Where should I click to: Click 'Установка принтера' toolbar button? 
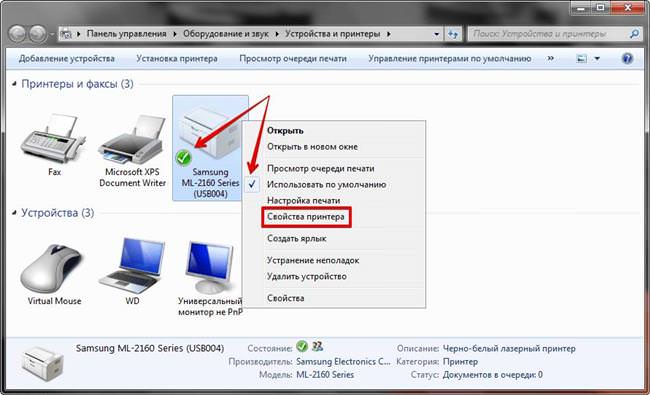pos(177,59)
